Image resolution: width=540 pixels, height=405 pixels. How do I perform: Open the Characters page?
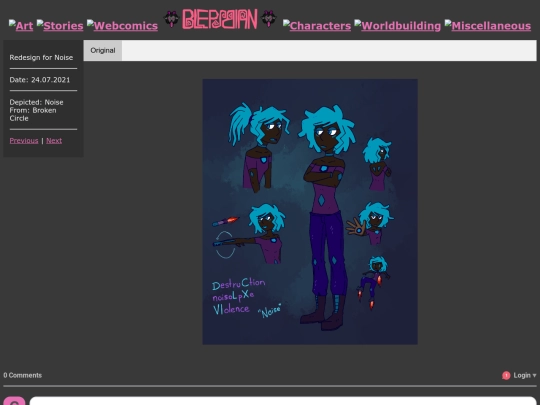(x=317, y=25)
